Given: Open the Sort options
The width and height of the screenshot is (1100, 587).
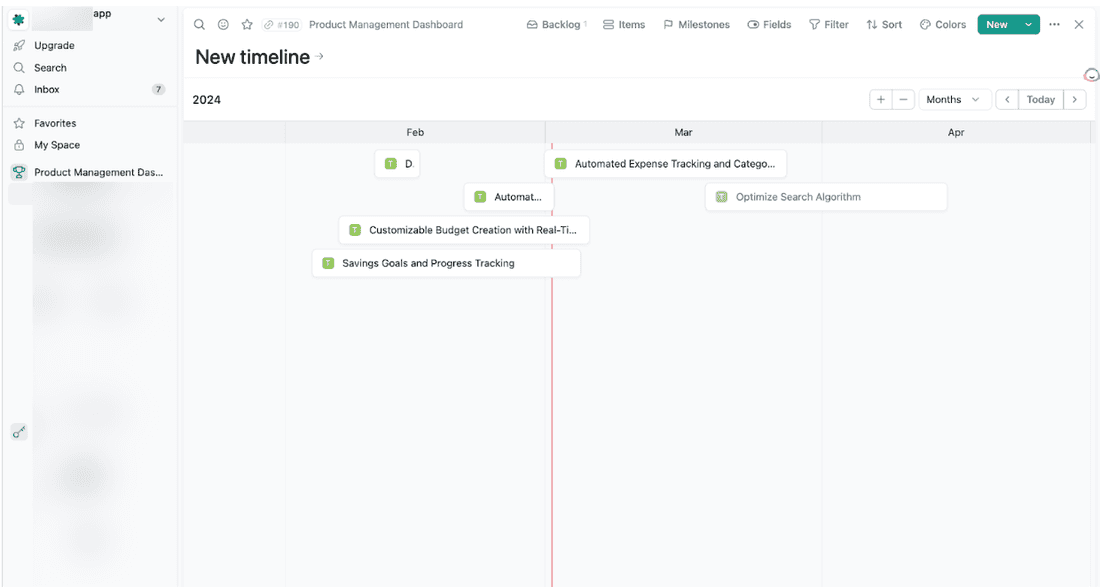Looking at the screenshot, I should pyautogui.click(x=884, y=24).
